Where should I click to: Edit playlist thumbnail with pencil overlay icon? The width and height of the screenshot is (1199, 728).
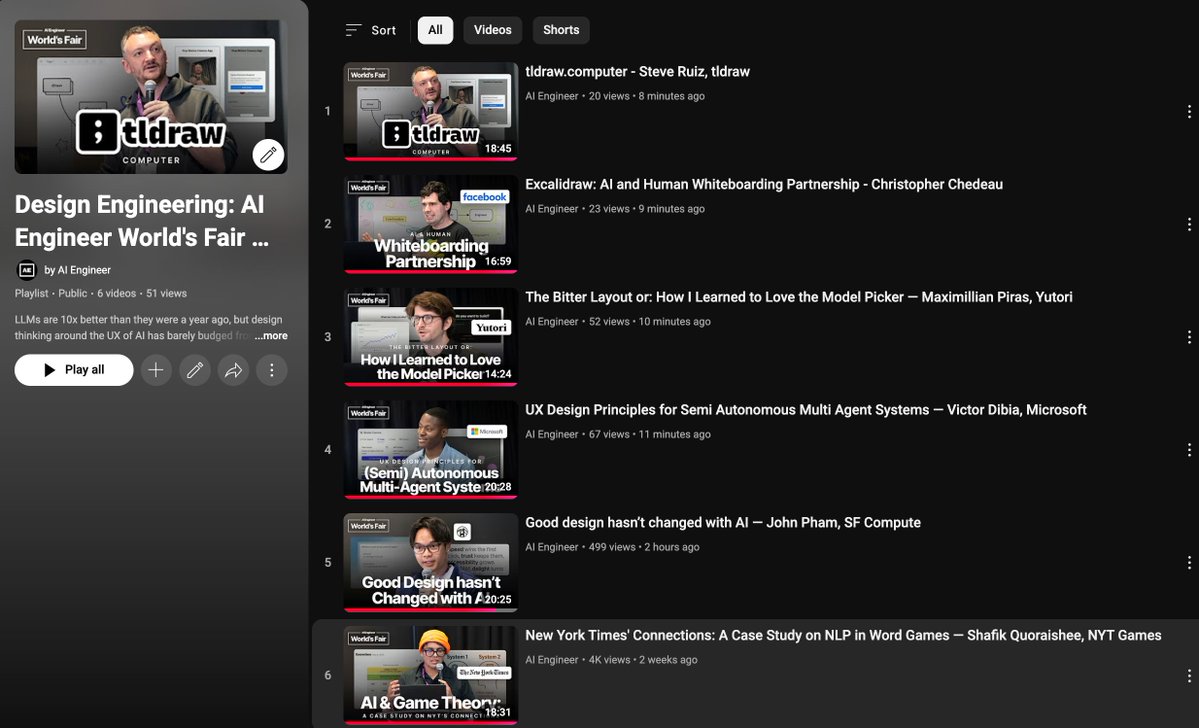[268, 155]
